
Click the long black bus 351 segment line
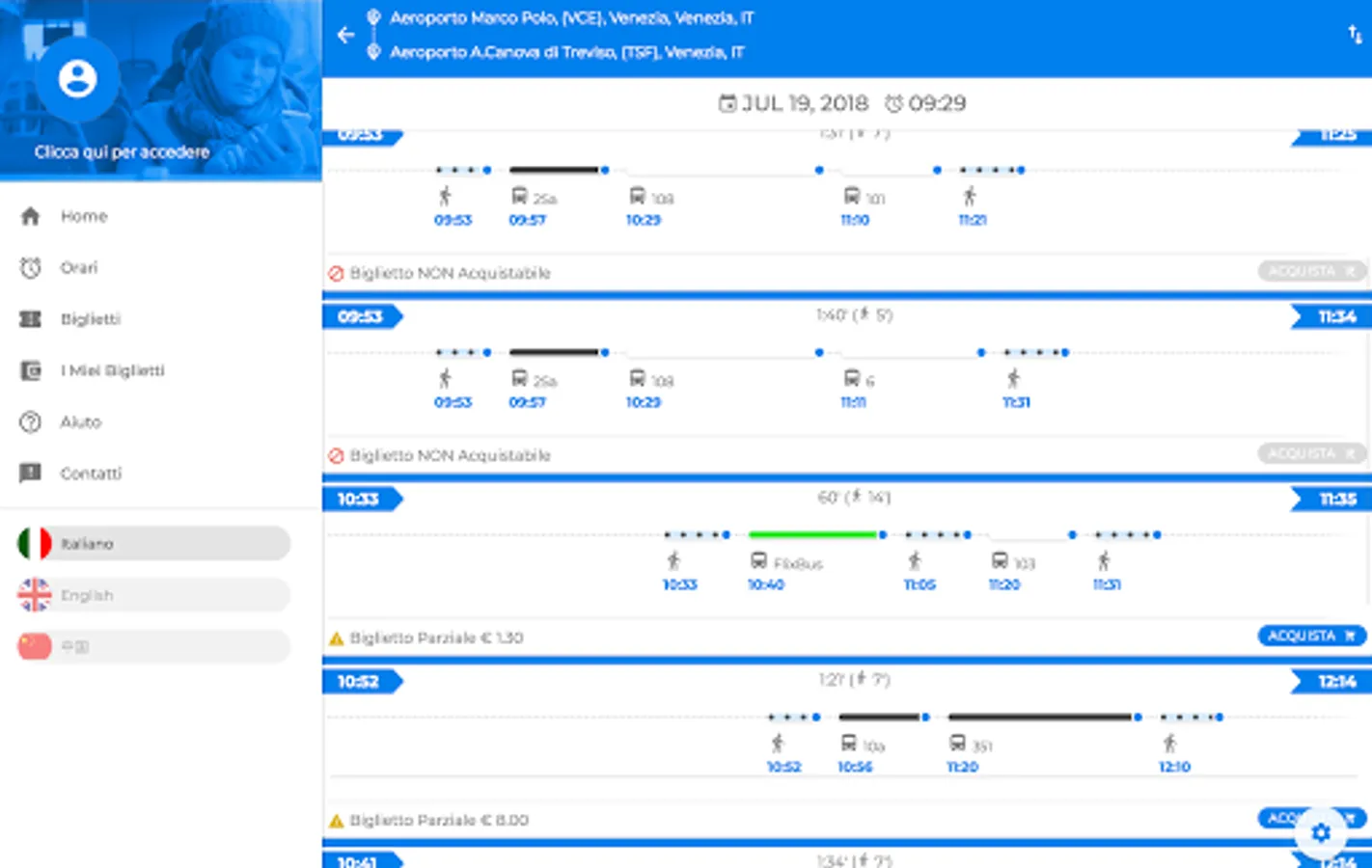pos(1040,717)
